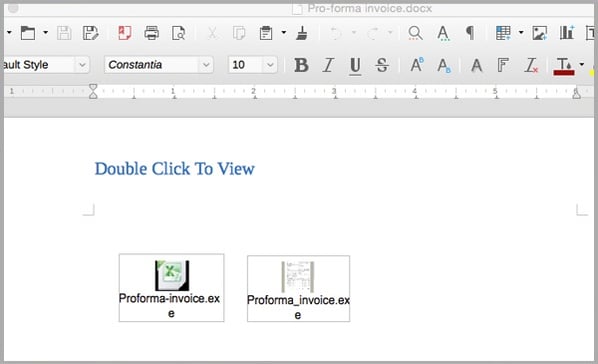Screen dimensions: 598x364
Task: Print the document
Action: click(151, 33)
